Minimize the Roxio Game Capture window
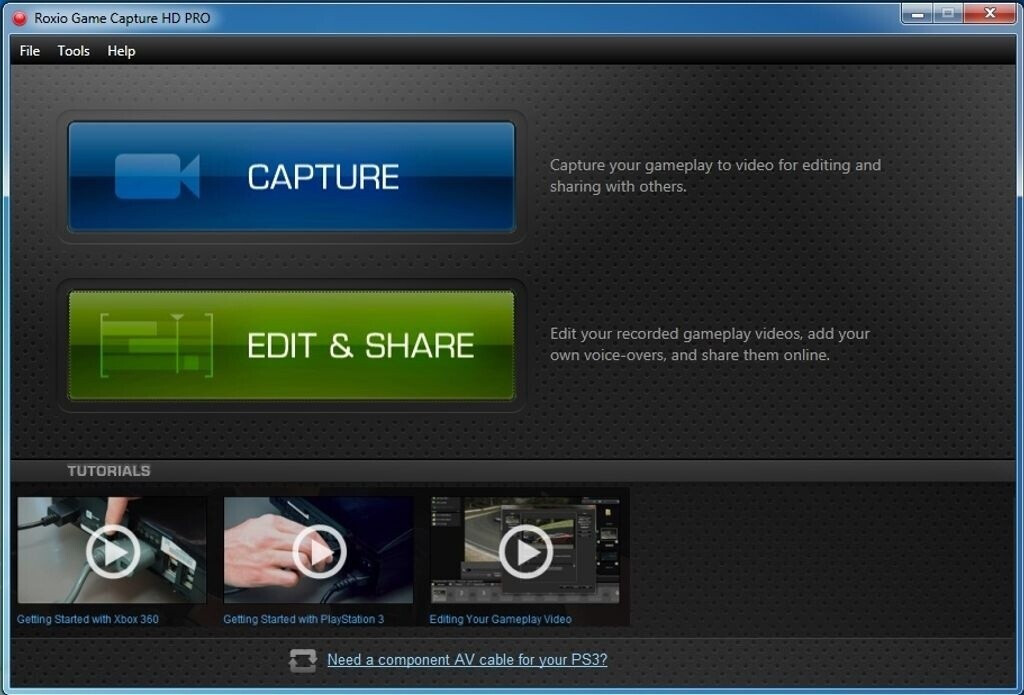 [917, 13]
